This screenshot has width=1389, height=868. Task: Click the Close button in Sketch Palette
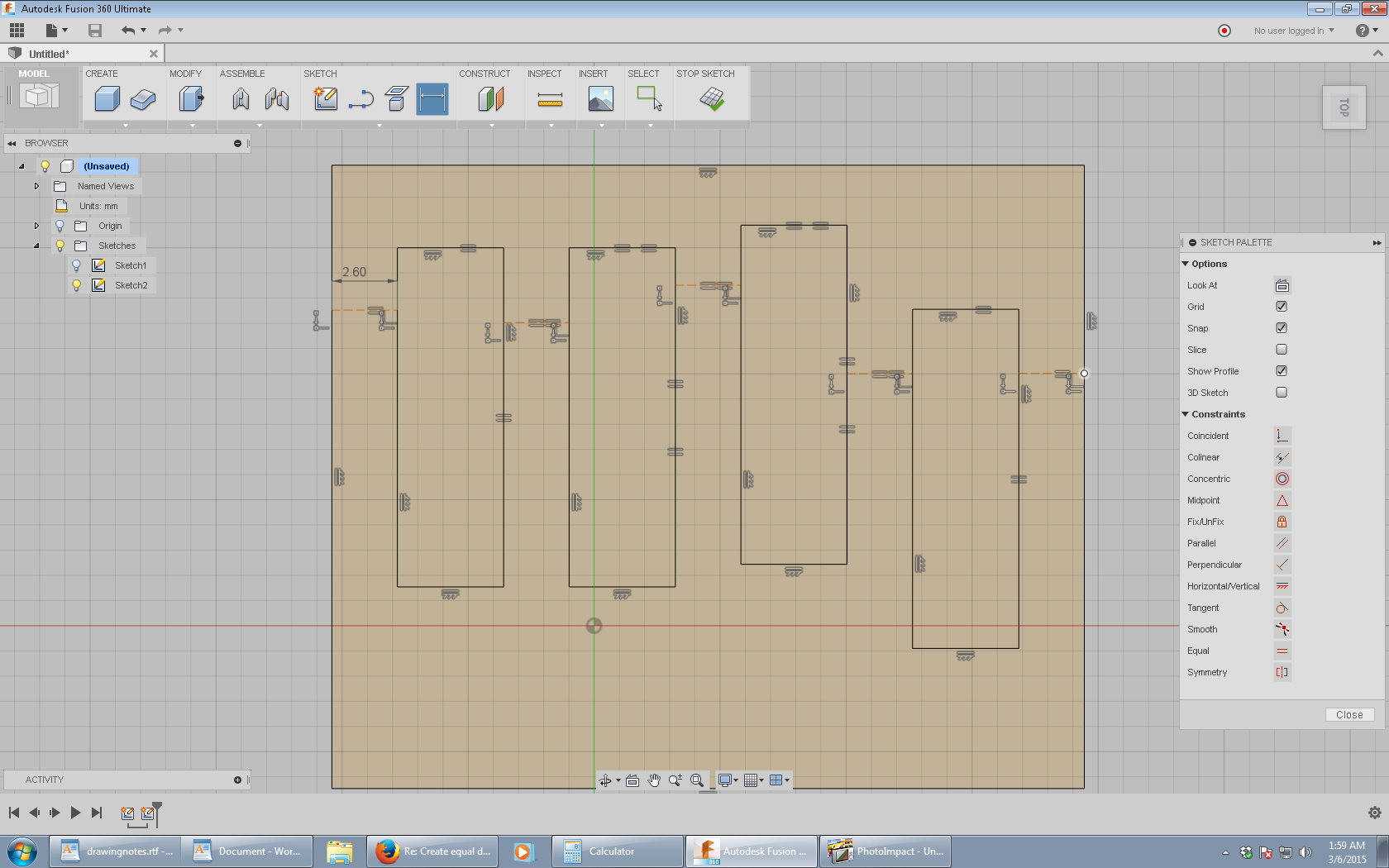pos(1349,715)
